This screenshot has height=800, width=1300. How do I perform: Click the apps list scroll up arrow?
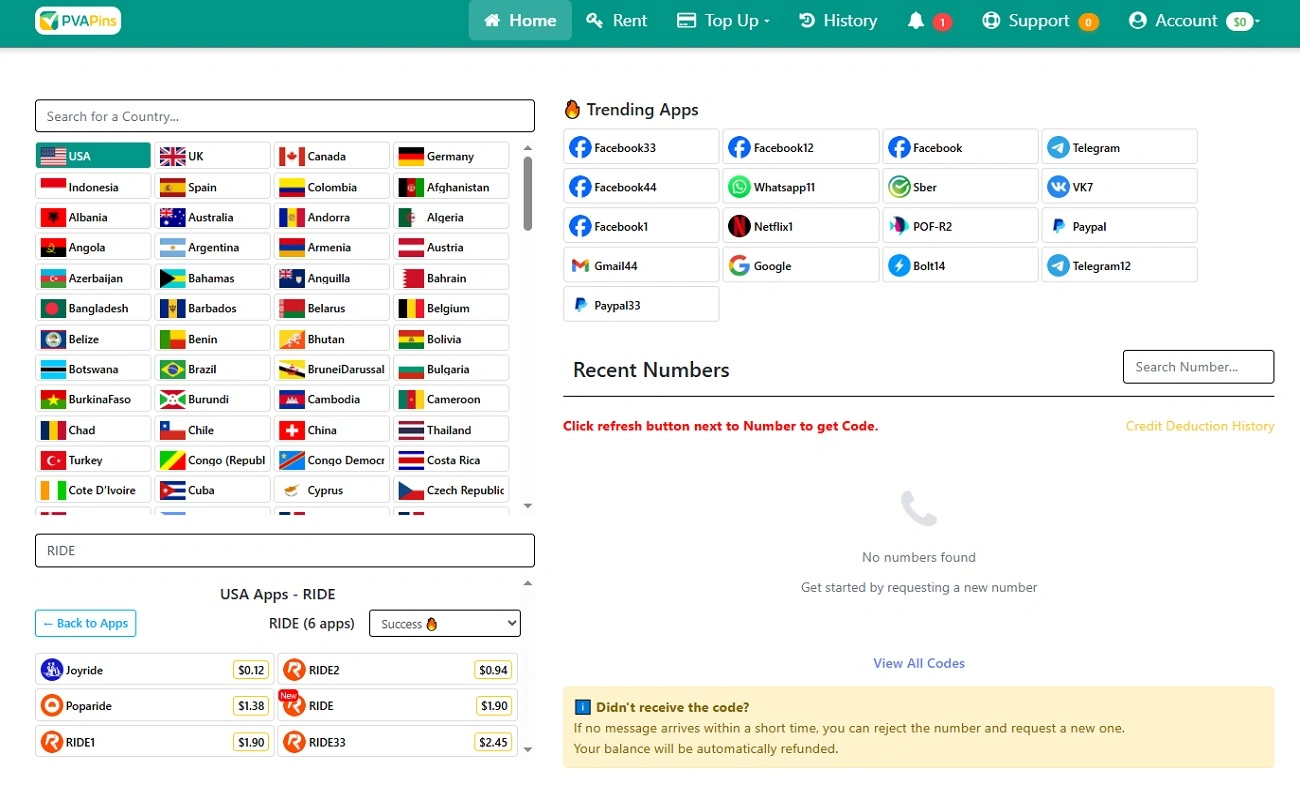coord(528,583)
